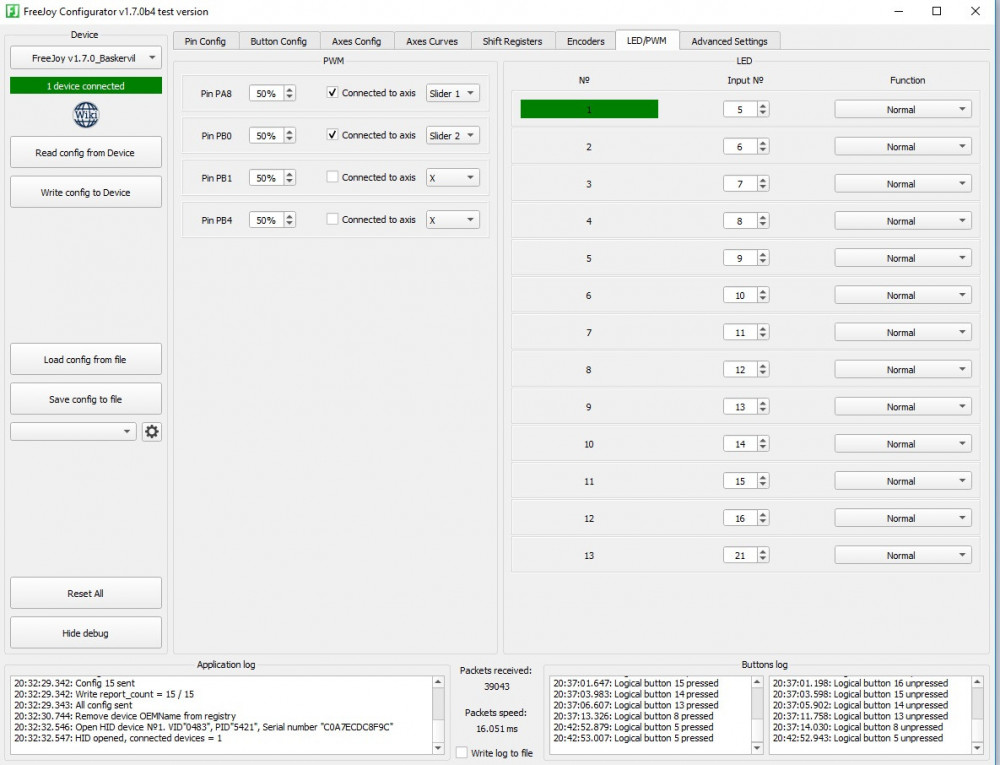Image resolution: width=1000 pixels, height=765 pixels.
Task: Click LED 1 Input number field showing 5
Action: point(746,109)
